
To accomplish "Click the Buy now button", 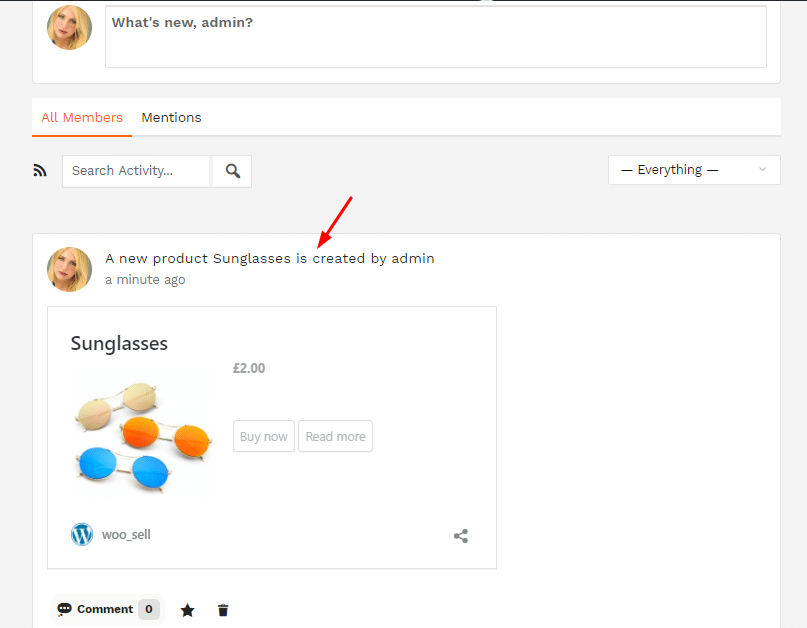I will tap(264, 437).
